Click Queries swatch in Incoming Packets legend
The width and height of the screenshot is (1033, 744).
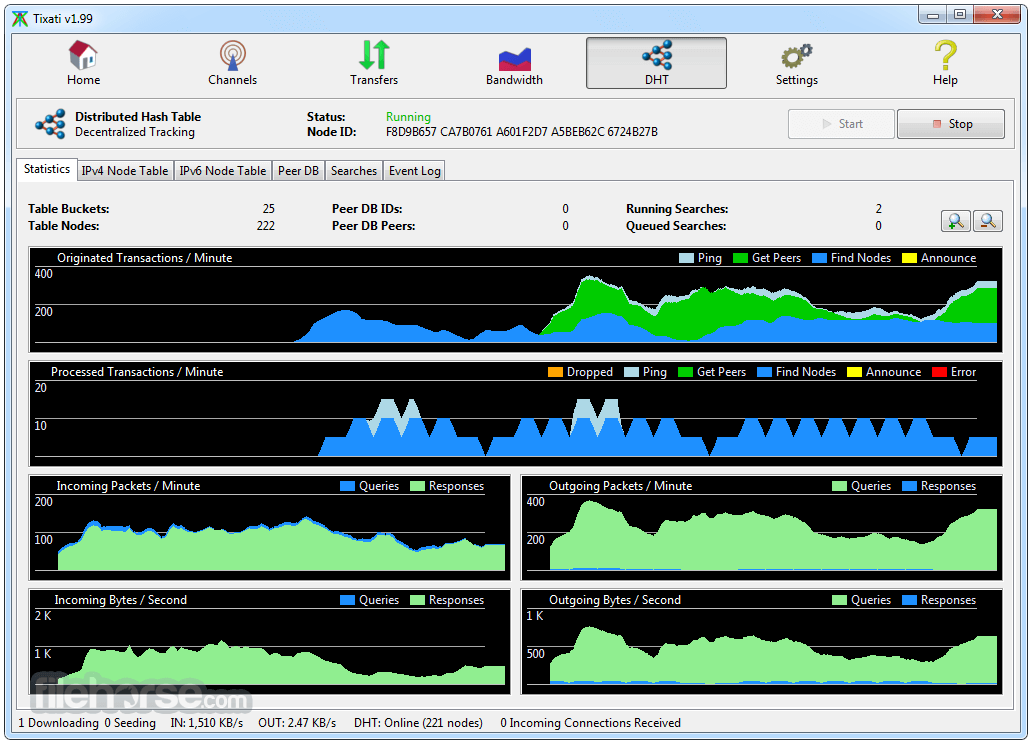(347, 486)
